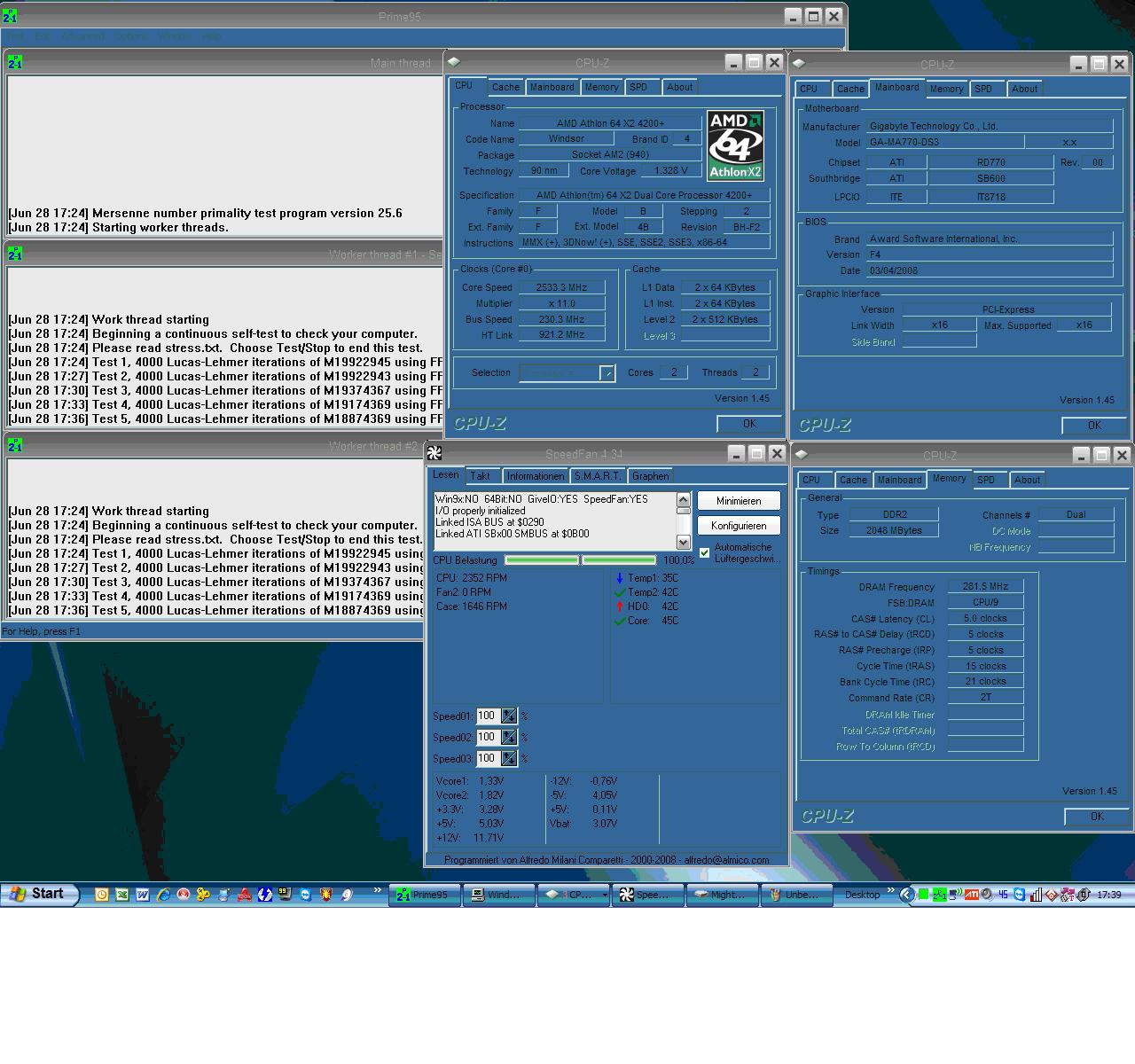Viewport: 1135px width, 1064px height.
Task: Click the taskbar clock showing 17:39
Action: click(x=1109, y=895)
